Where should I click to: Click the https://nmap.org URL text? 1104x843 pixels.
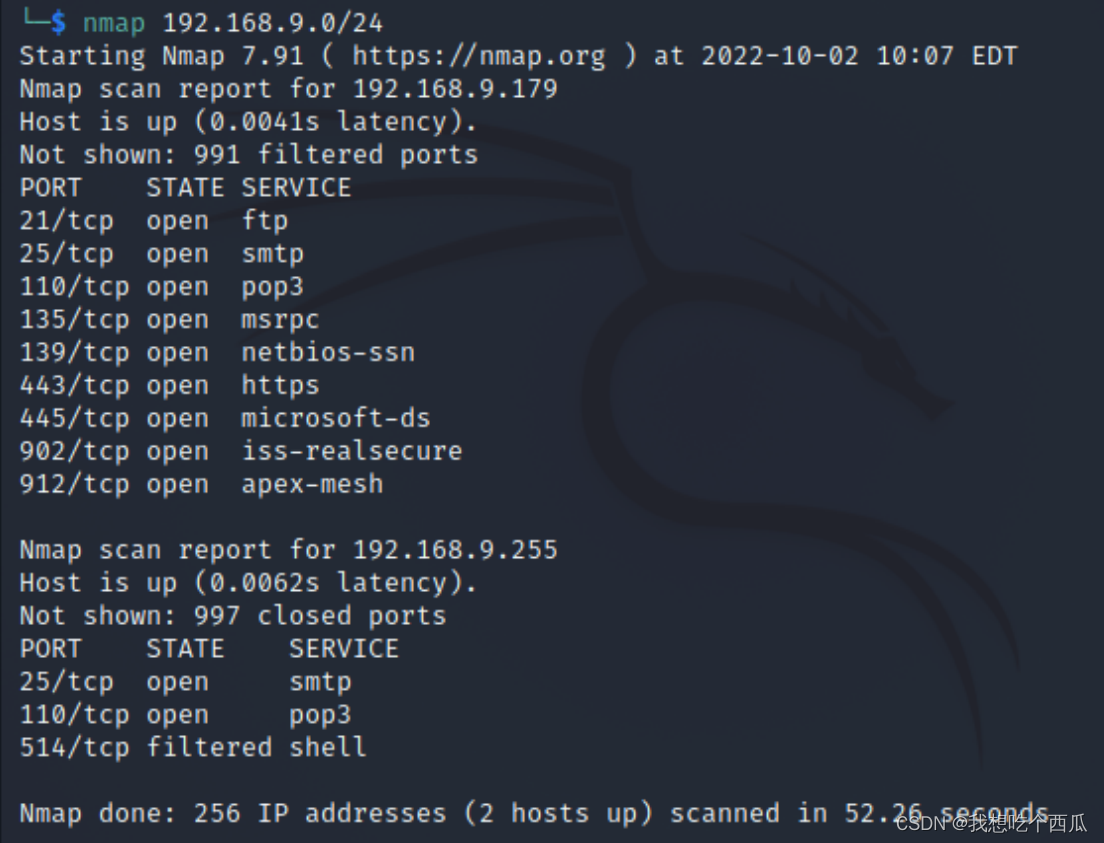(x=479, y=56)
